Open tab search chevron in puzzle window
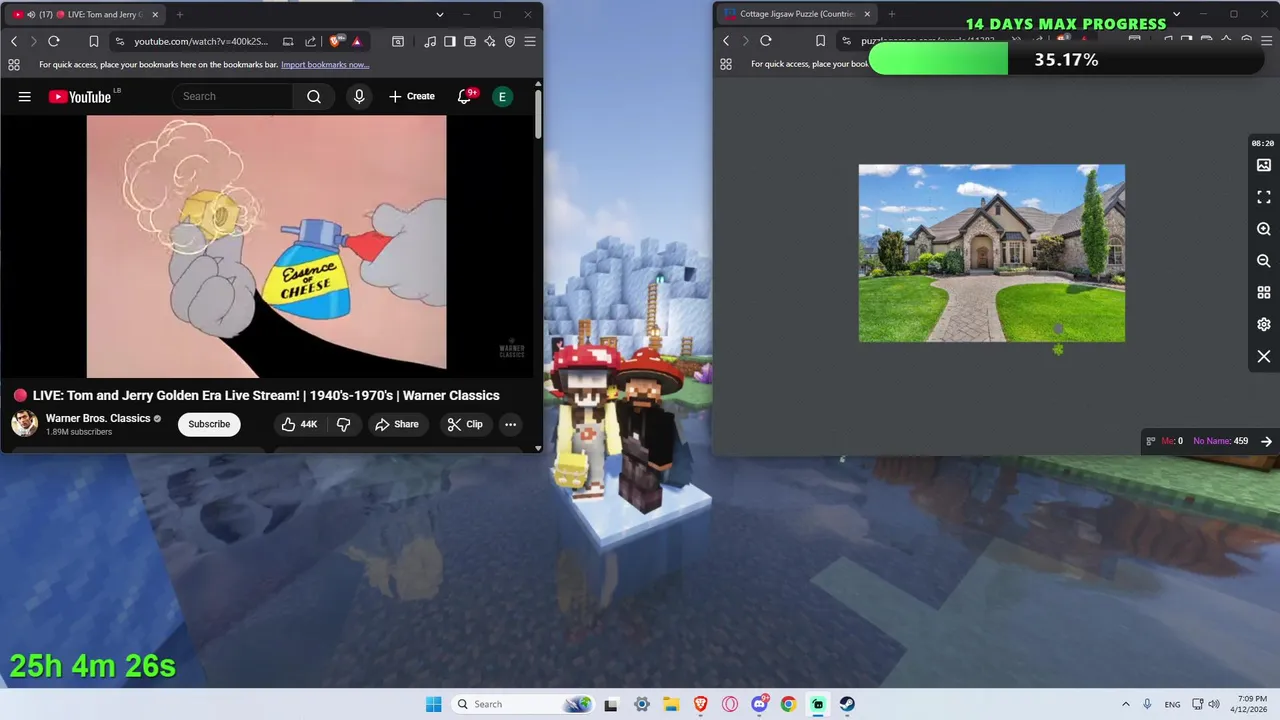The width and height of the screenshot is (1280, 720). tap(1176, 14)
